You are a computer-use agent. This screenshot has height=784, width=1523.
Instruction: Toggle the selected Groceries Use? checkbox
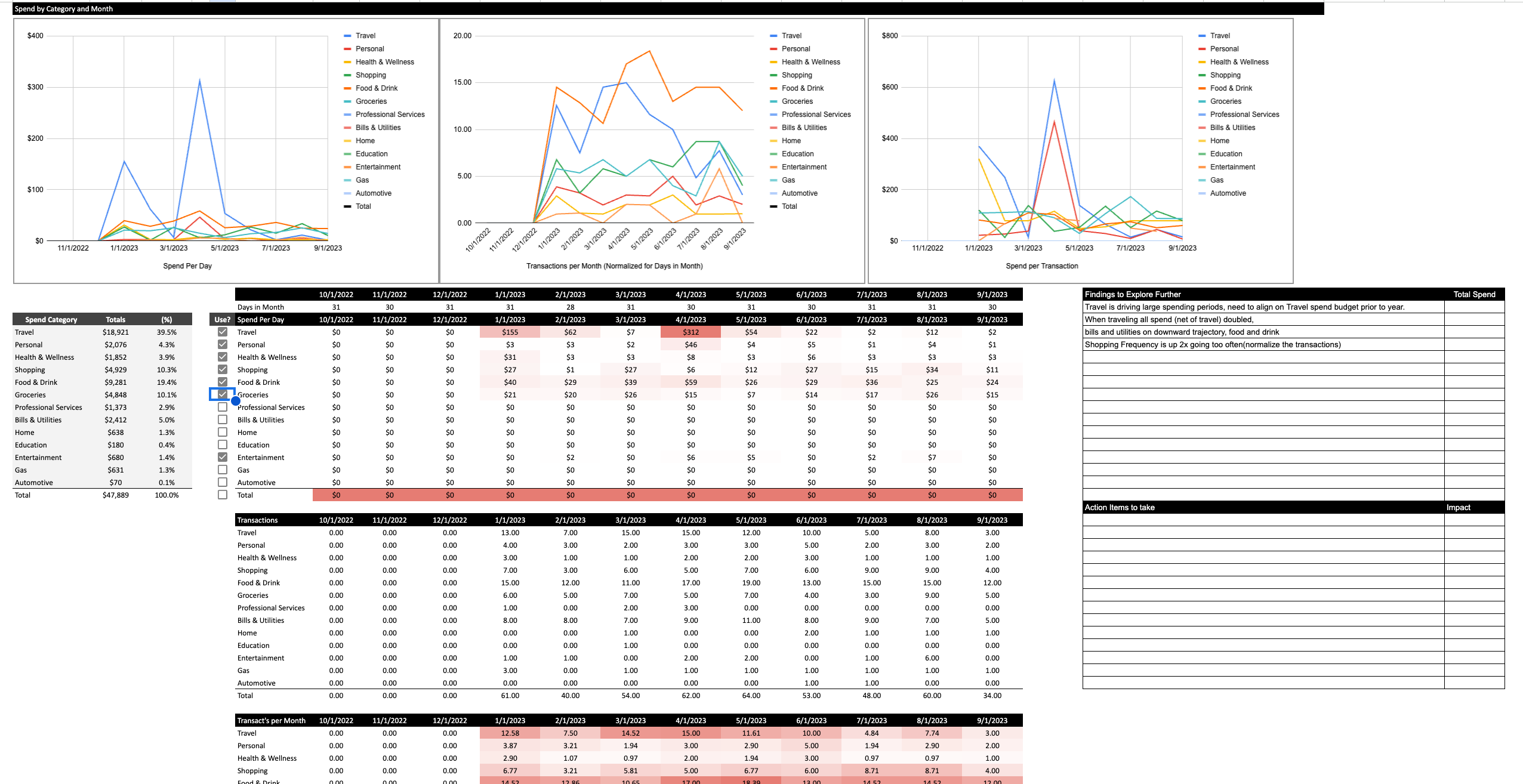click(x=223, y=394)
